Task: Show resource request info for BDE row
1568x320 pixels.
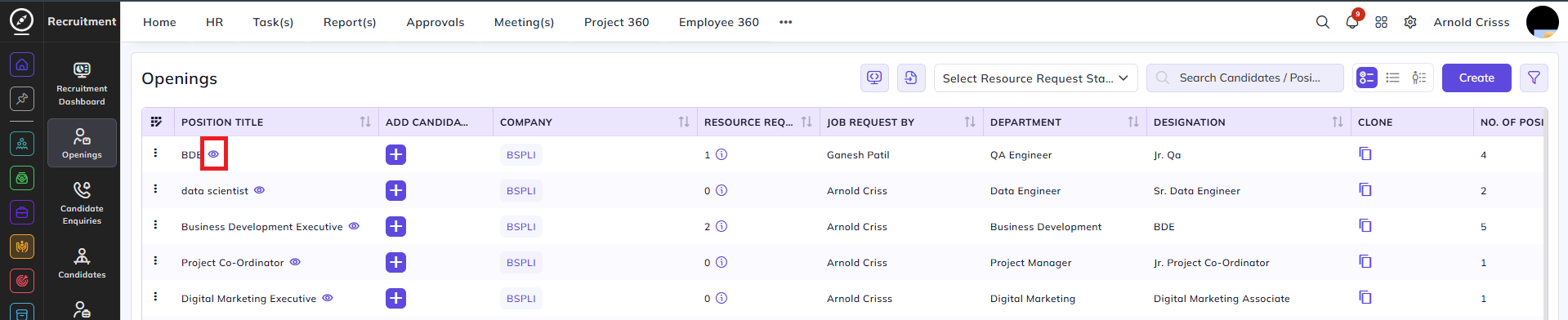Action: pyautogui.click(x=721, y=154)
